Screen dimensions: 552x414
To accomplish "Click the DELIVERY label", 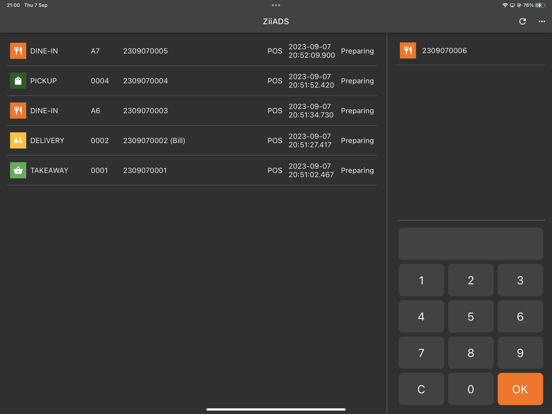I will pyautogui.click(x=47, y=141).
